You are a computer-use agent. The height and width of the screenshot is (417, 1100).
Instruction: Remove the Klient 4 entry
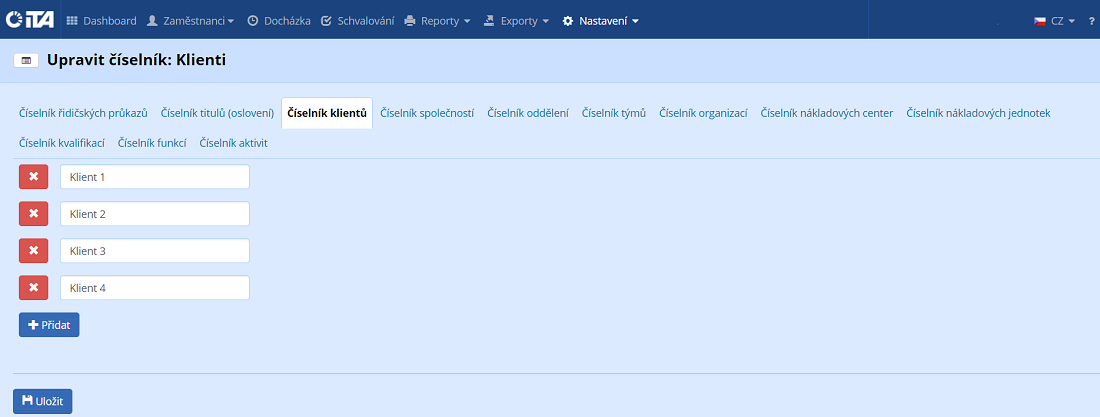(34, 288)
